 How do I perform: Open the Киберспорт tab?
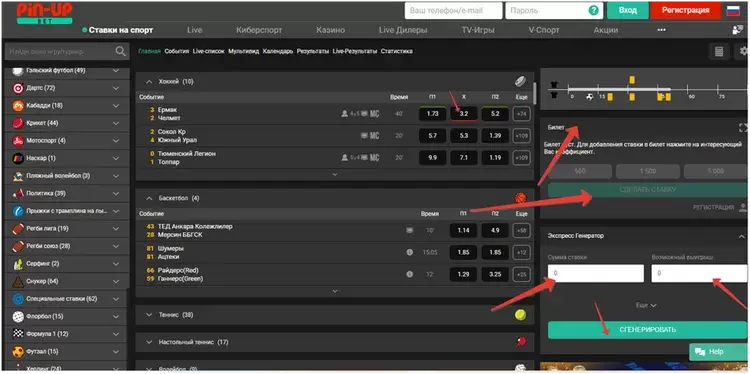pyautogui.click(x=259, y=30)
